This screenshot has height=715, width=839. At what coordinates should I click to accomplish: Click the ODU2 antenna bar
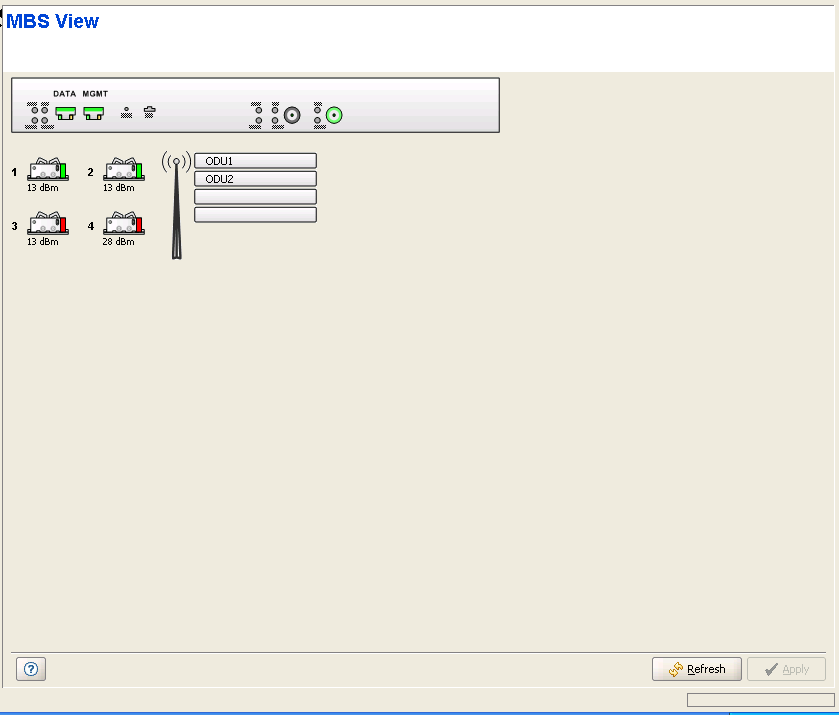(255, 179)
